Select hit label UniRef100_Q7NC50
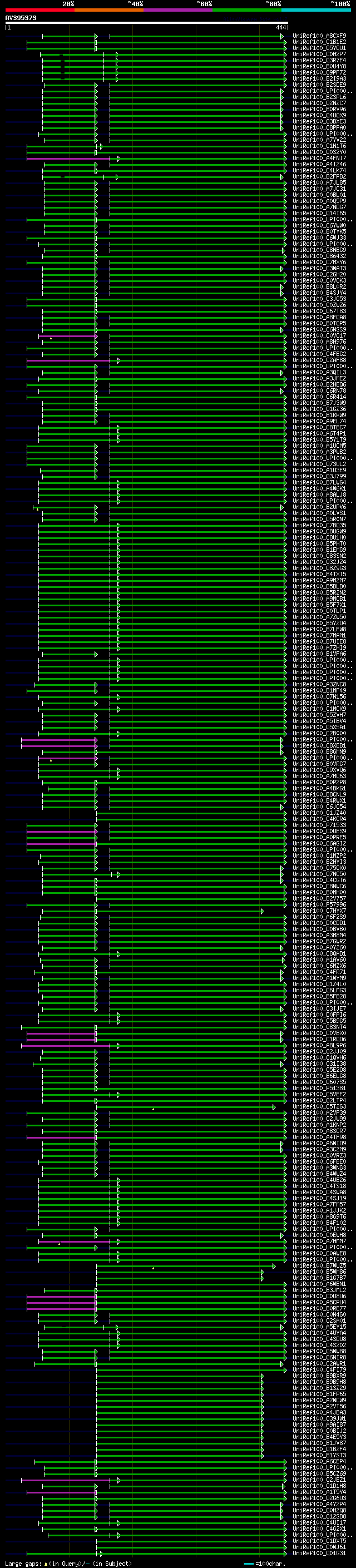This screenshot has width=356, height=1568. tap(319, 874)
